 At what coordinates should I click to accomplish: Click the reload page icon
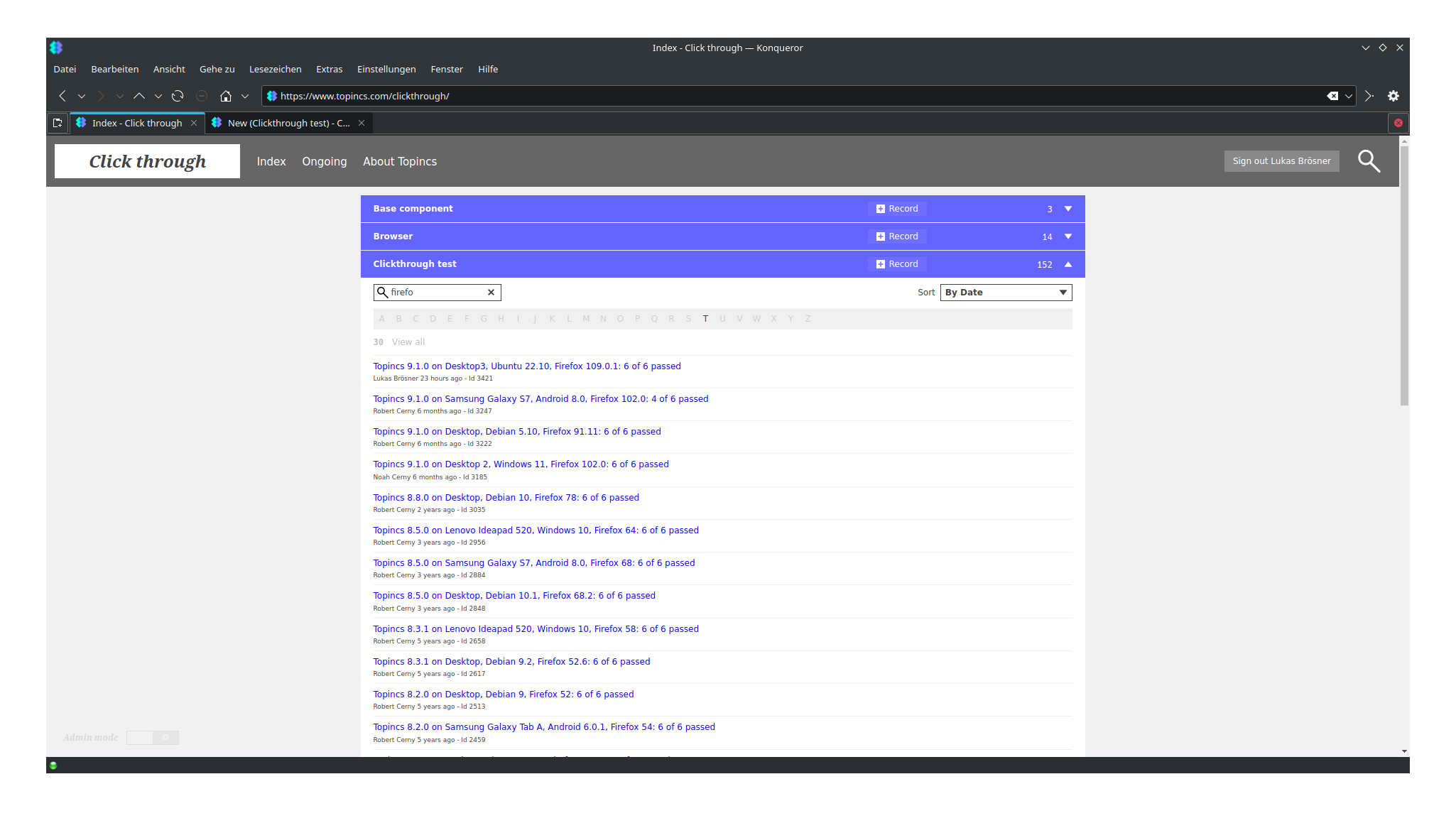point(178,96)
